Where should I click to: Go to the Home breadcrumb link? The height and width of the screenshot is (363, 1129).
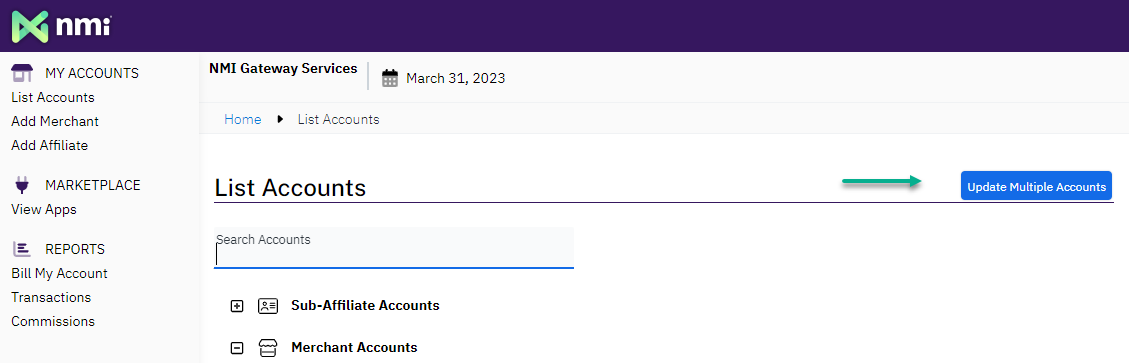243,120
